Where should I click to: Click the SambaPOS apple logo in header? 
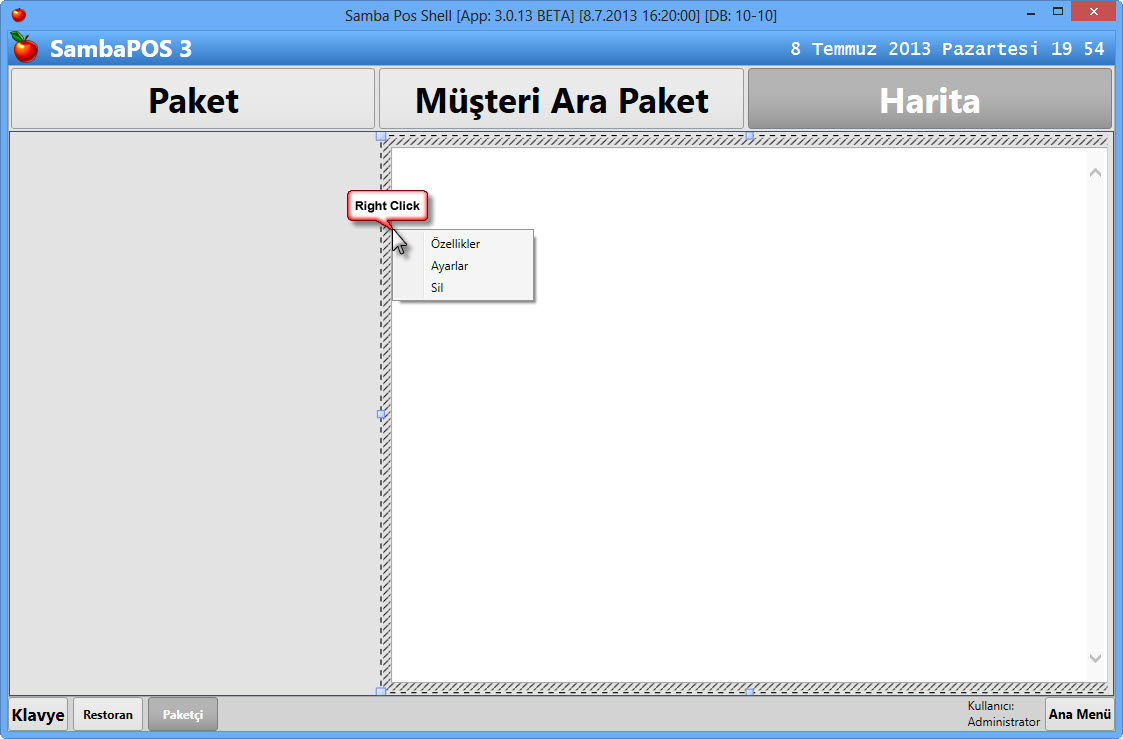click(x=24, y=48)
